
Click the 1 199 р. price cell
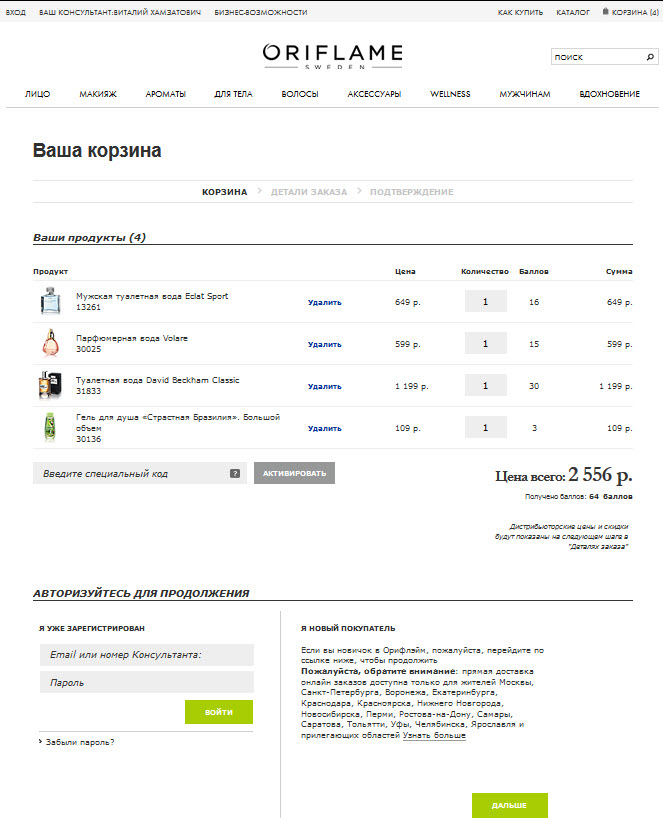(x=411, y=386)
